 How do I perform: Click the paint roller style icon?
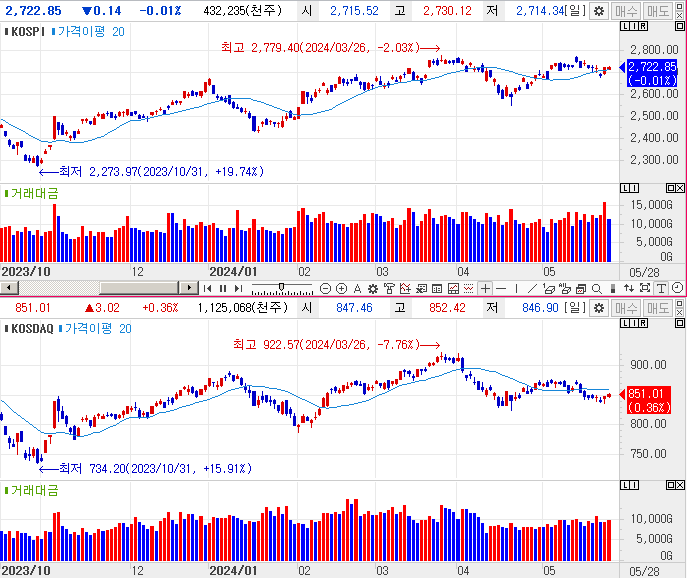pyautogui.click(x=389, y=288)
